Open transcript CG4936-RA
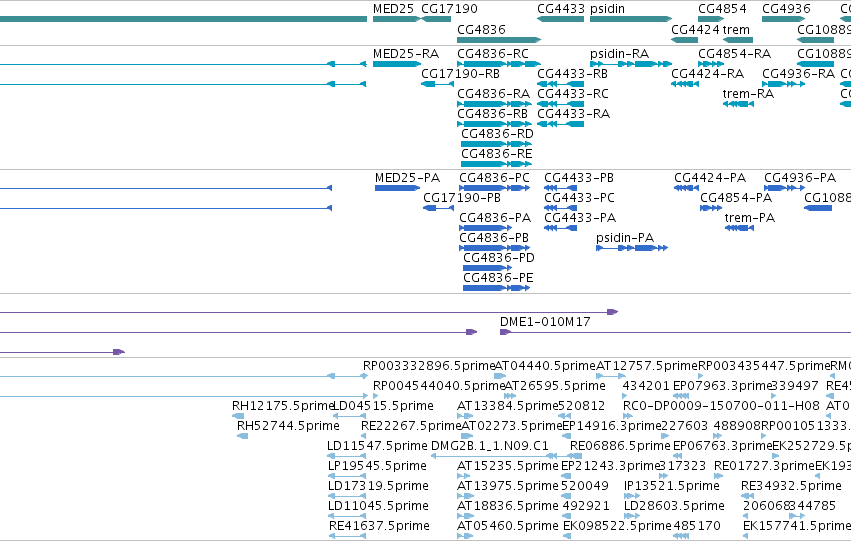Screen dimensions: 851x541 pyautogui.click(x=798, y=74)
